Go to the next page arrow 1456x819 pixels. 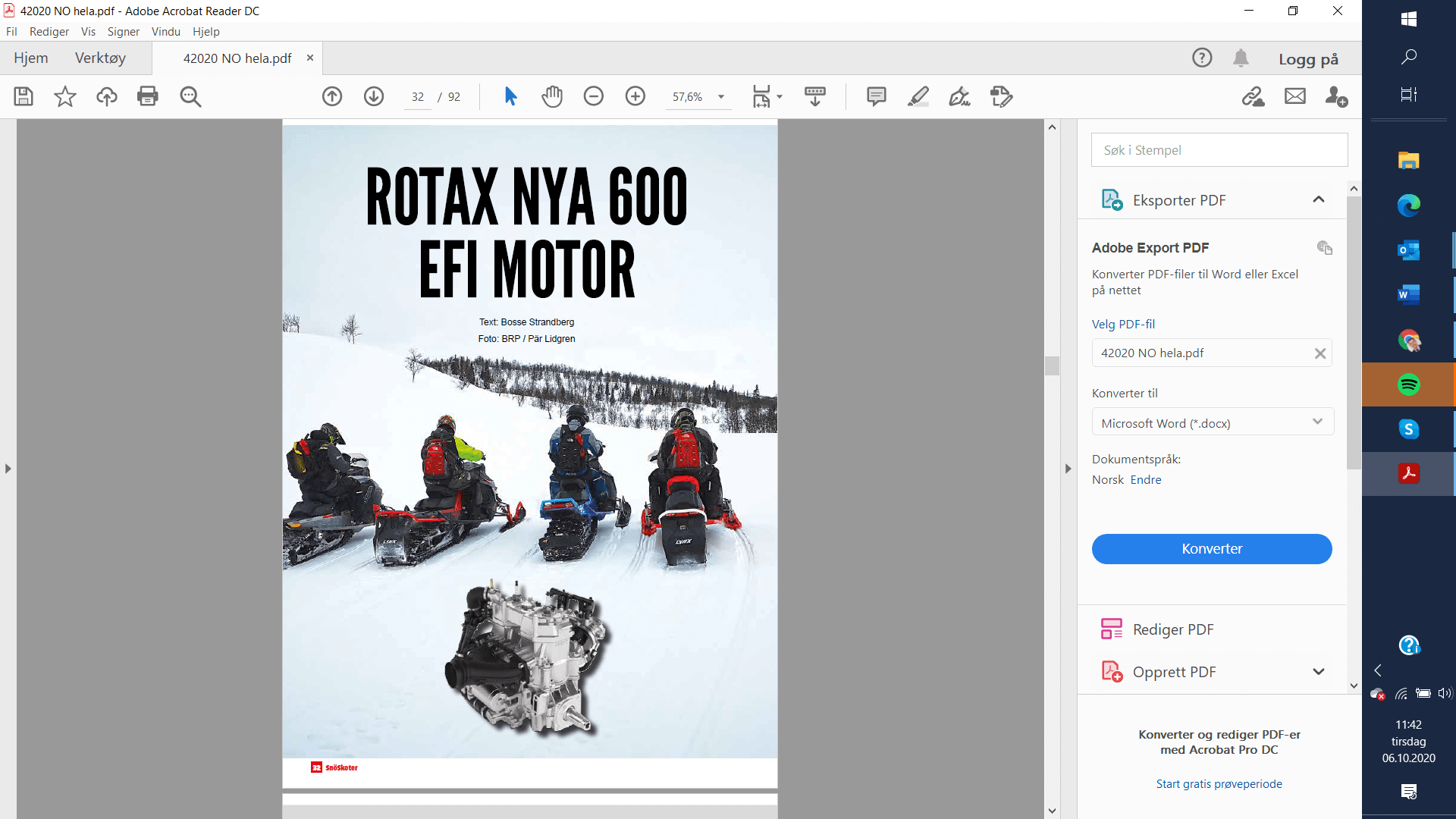point(374,96)
